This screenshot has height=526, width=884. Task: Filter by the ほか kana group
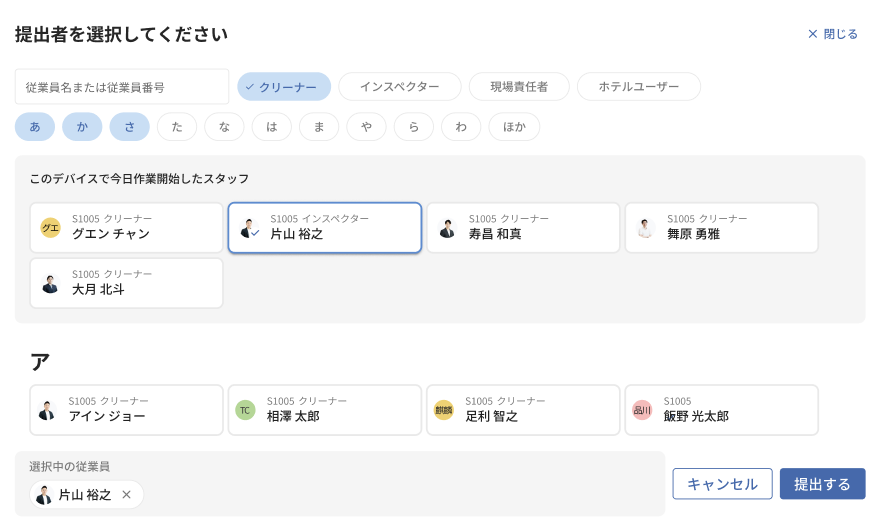coord(514,127)
